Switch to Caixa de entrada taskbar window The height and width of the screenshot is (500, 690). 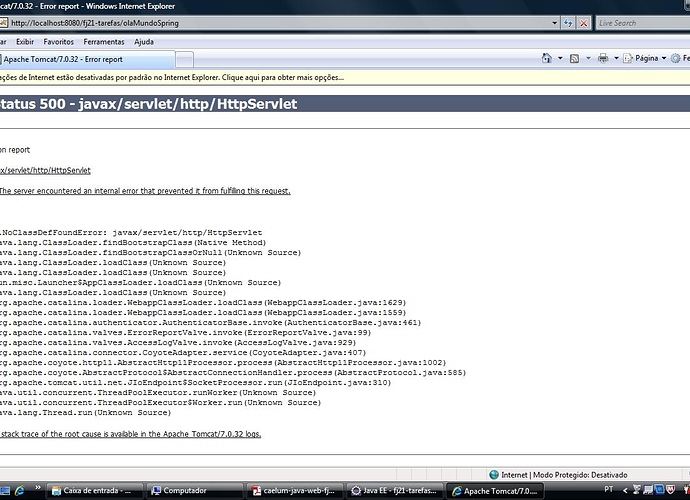click(95, 490)
